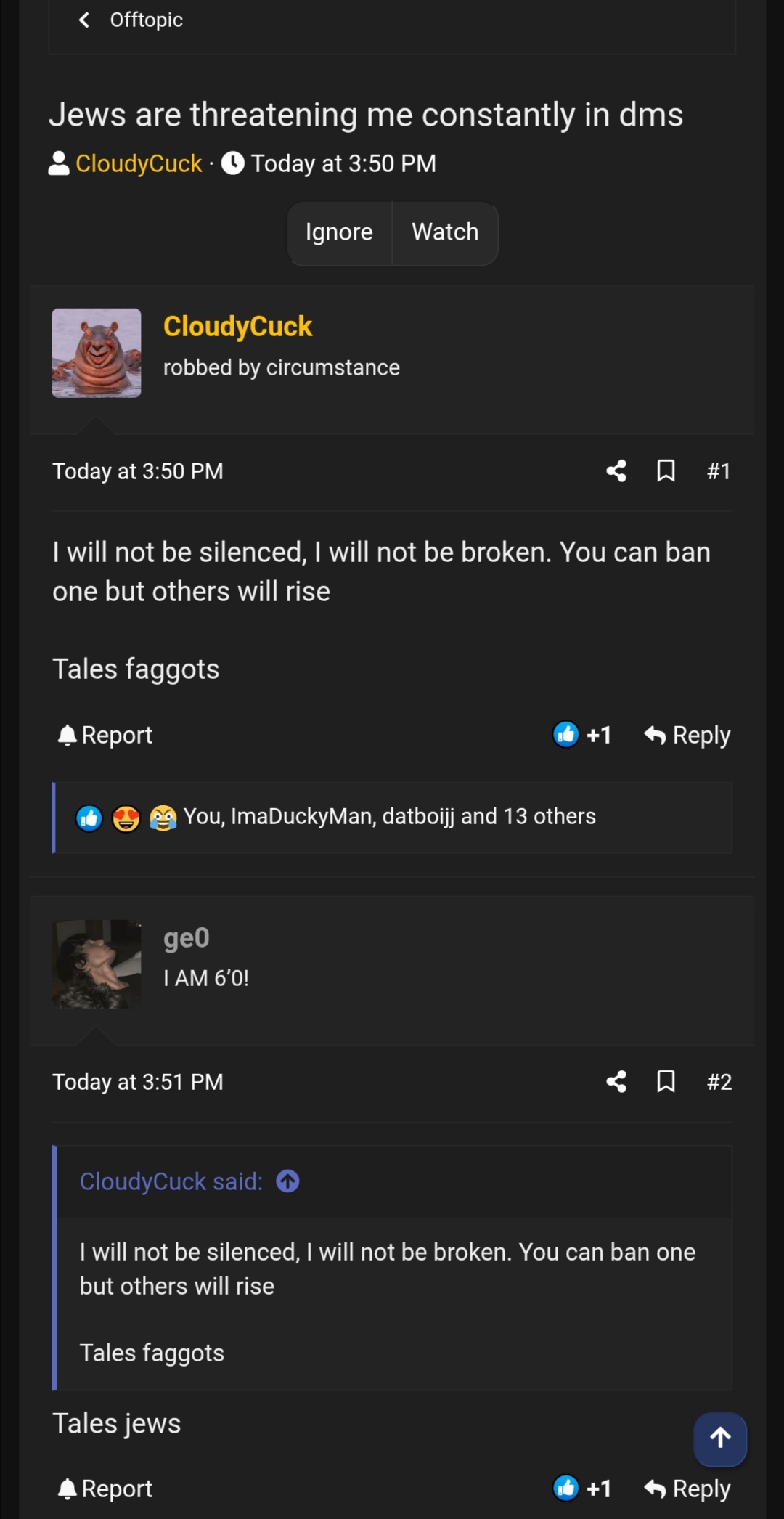The image size is (784, 1519).
Task: Share post #1 via the share icon
Action: click(x=616, y=471)
